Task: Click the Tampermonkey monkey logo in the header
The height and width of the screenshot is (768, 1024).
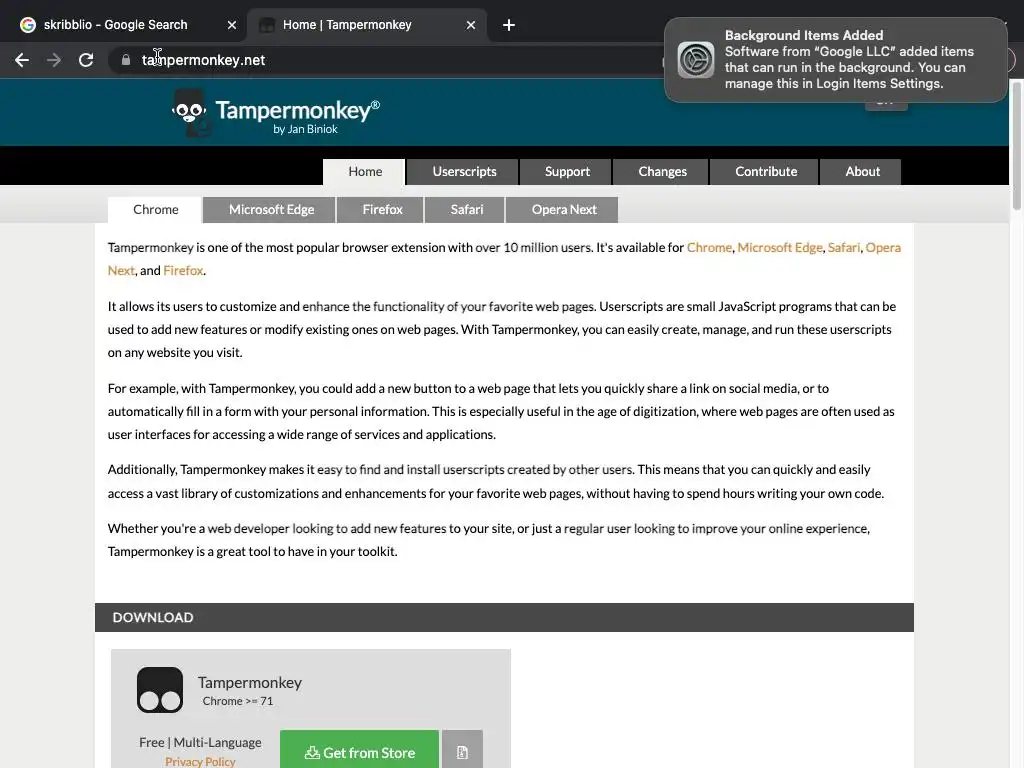Action: pos(190,113)
